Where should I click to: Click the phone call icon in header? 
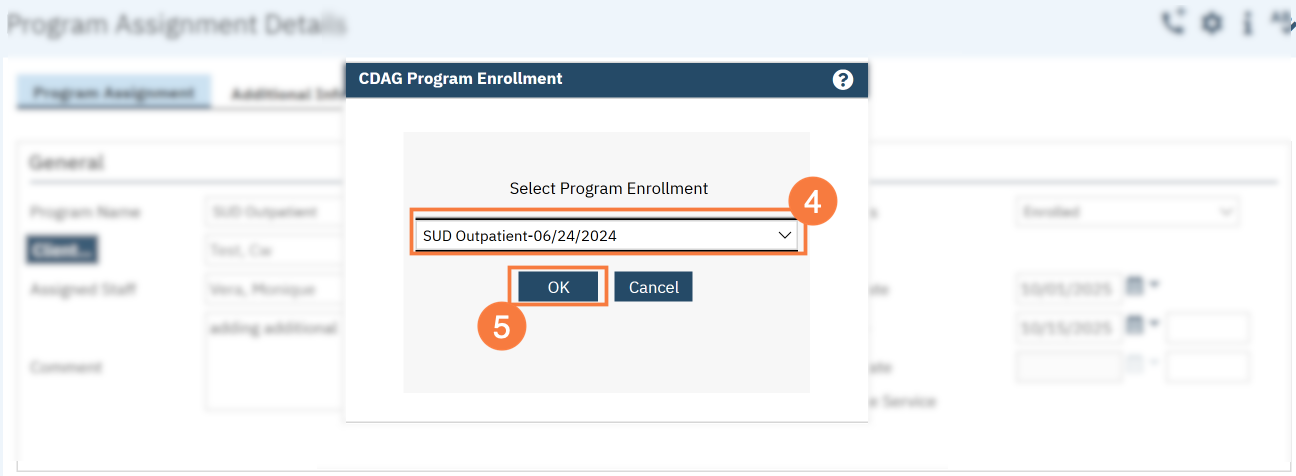pos(1172,22)
